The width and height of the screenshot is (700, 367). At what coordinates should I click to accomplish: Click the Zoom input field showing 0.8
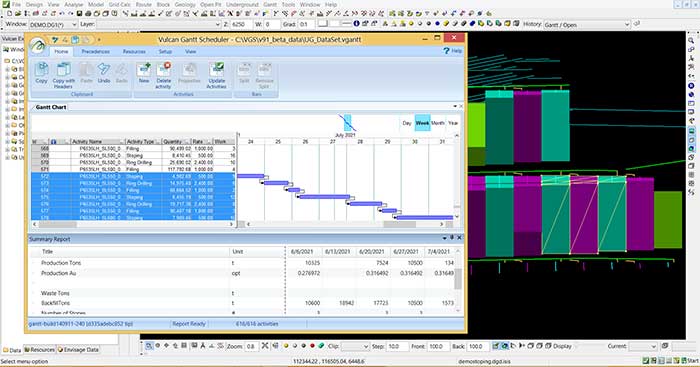pyautogui.click(x=253, y=346)
